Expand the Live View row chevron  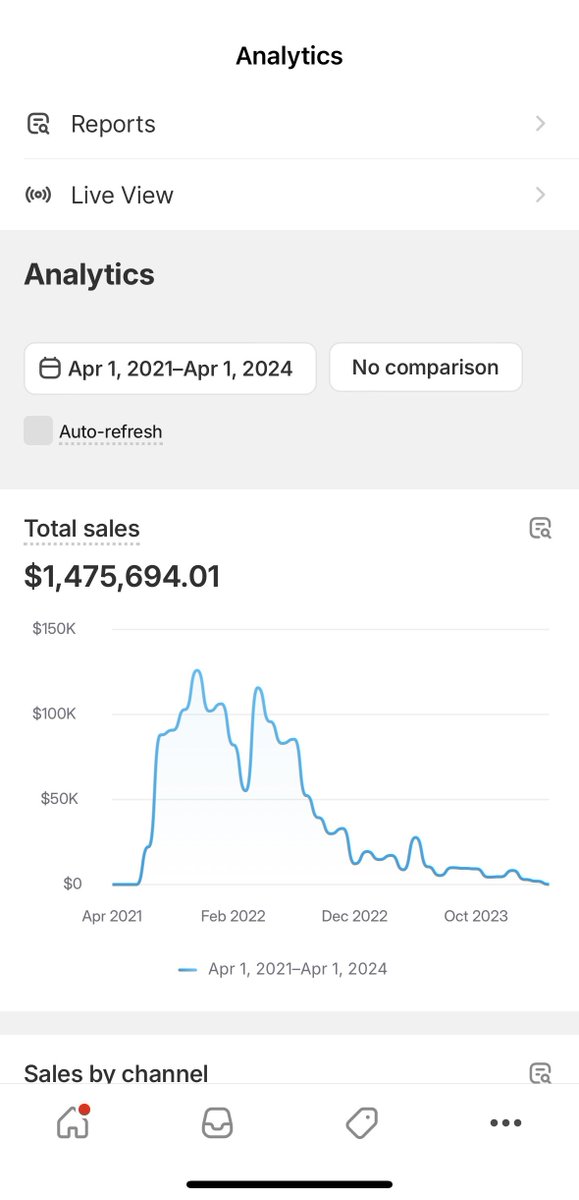(540, 195)
